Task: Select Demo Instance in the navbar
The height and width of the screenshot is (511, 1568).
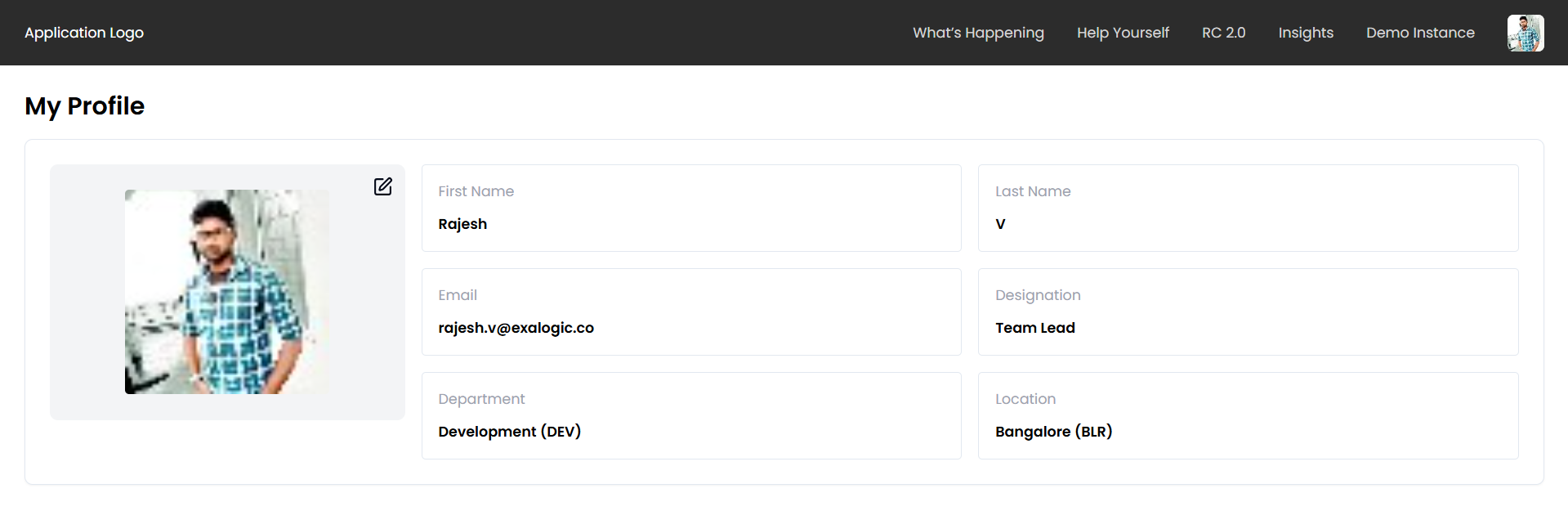Action: [1420, 33]
